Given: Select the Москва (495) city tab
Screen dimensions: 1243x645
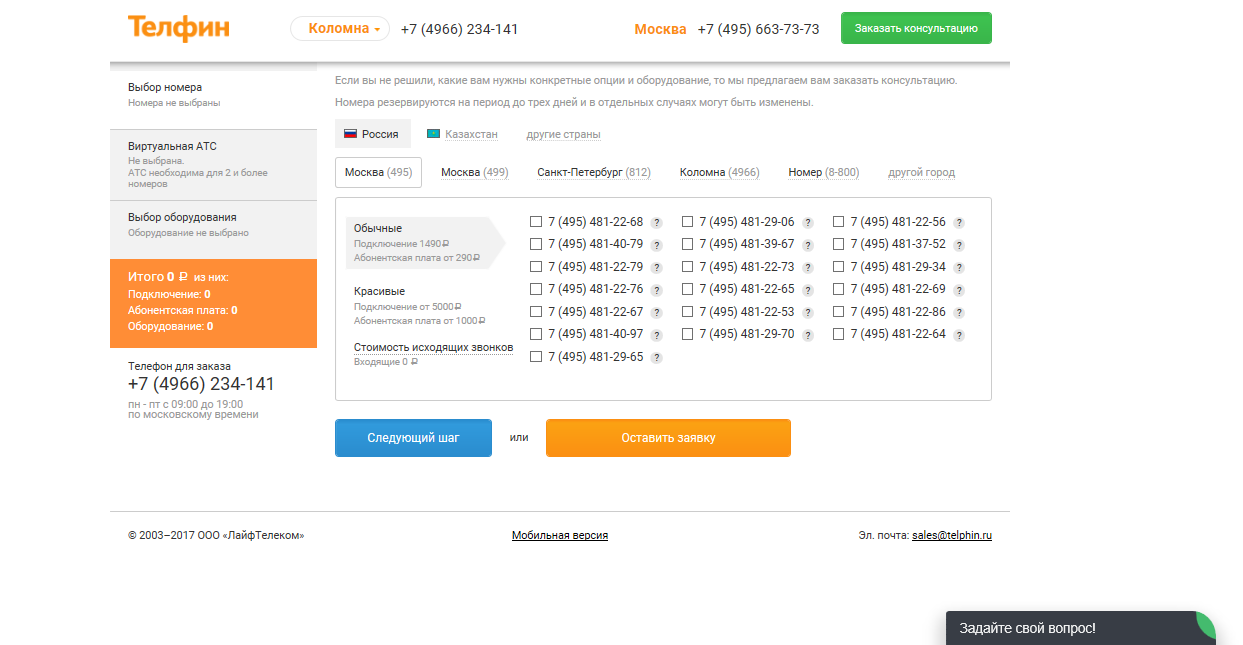Looking at the screenshot, I should pyautogui.click(x=378, y=172).
